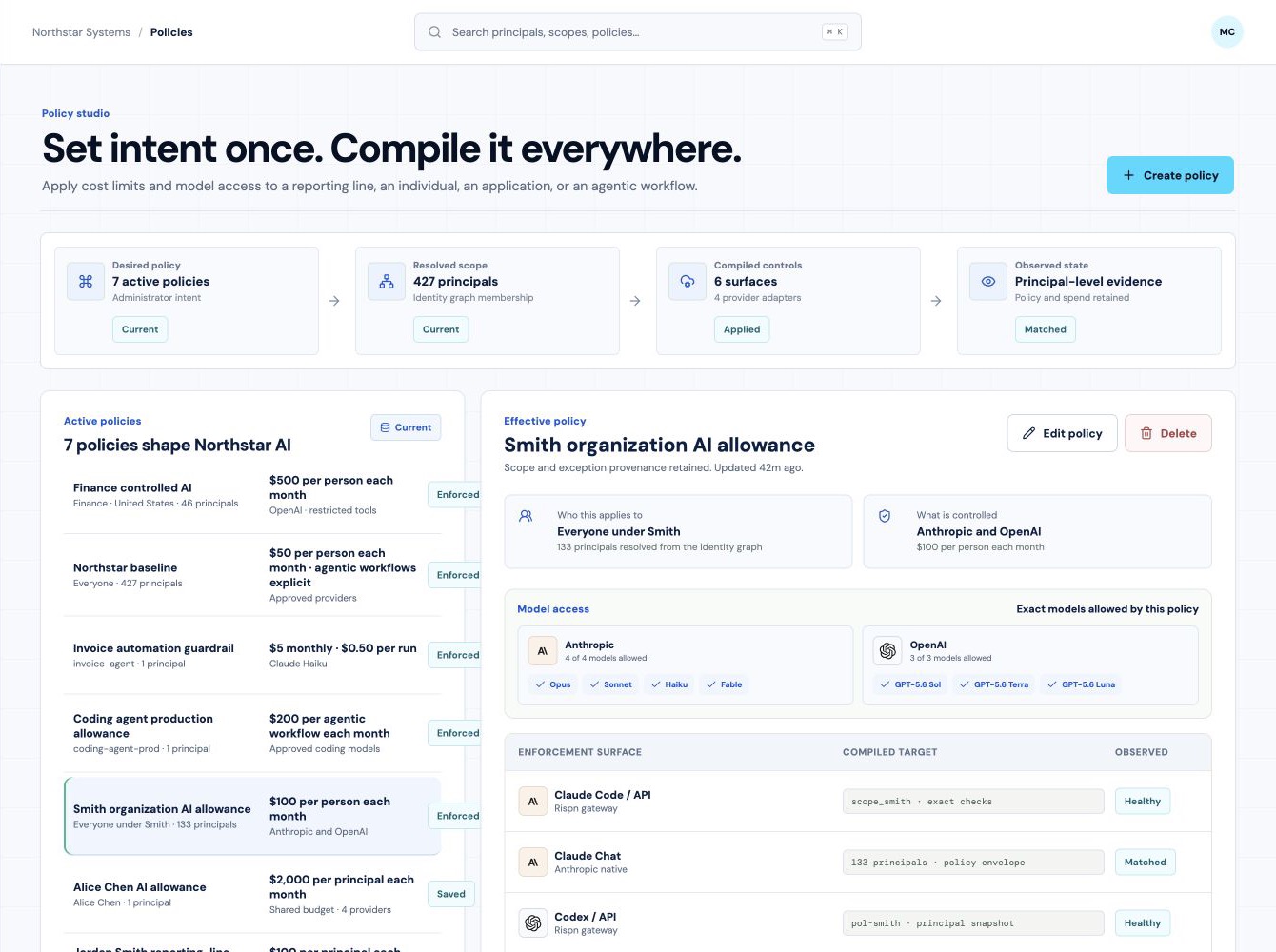Toggle the Fable model chip
This screenshot has width=1276, height=952.
pyautogui.click(x=725, y=684)
